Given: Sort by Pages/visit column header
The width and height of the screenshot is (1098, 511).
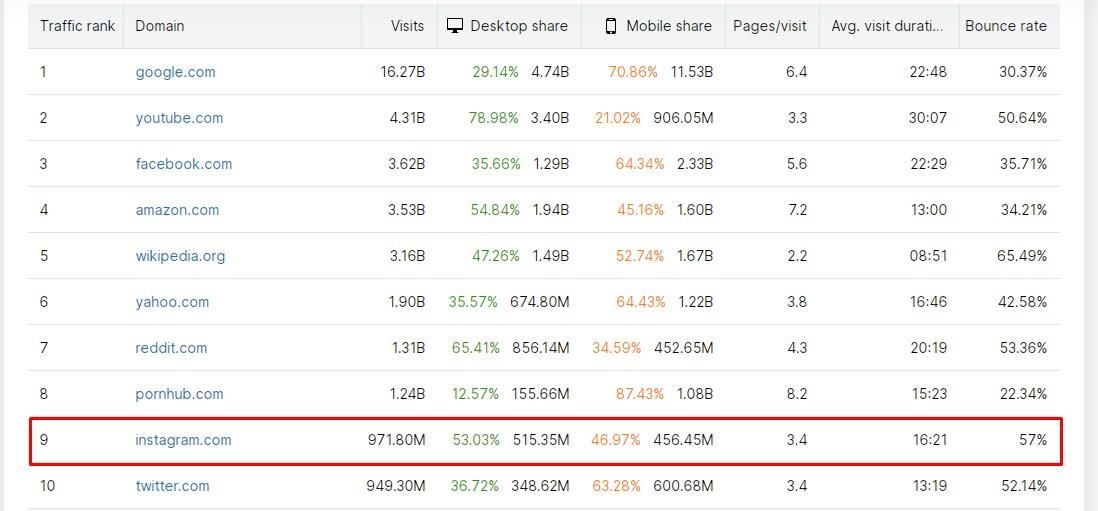Looking at the screenshot, I should [x=770, y=26].
